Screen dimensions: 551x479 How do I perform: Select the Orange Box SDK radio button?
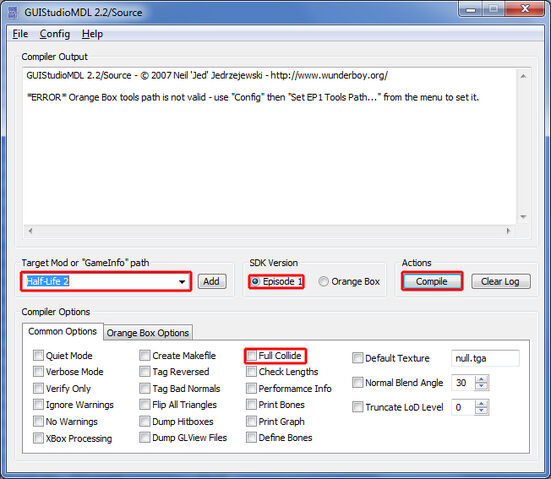[x=323, y=281]
